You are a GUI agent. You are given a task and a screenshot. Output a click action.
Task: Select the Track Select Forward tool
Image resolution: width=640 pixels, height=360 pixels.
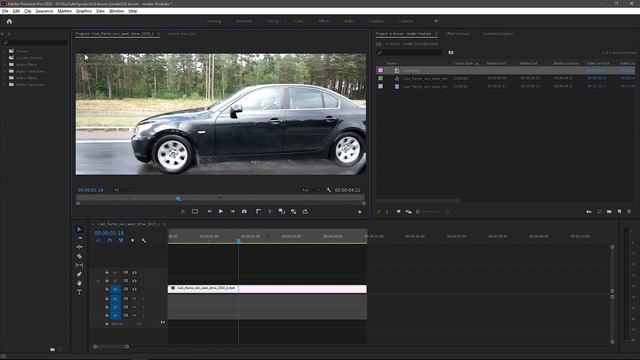tap(79, 238)
